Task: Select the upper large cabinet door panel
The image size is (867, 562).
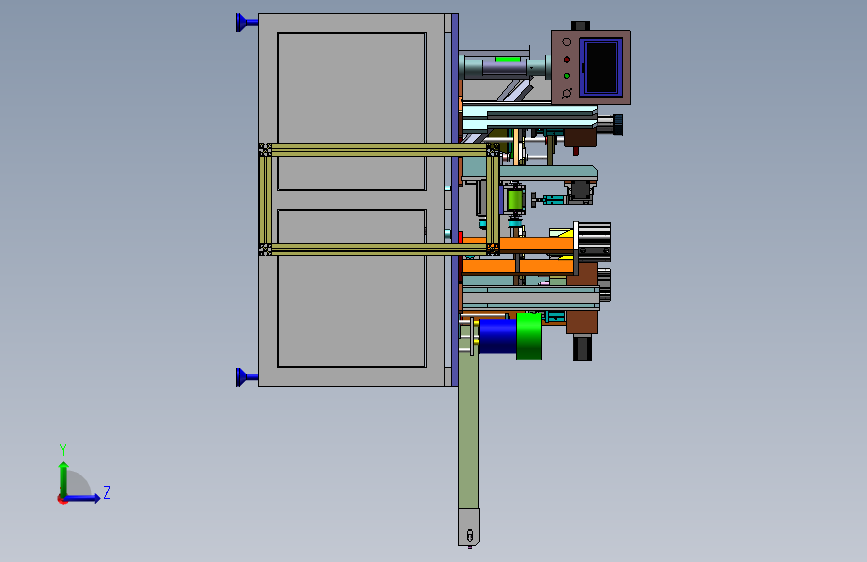Action: (352, 111)
